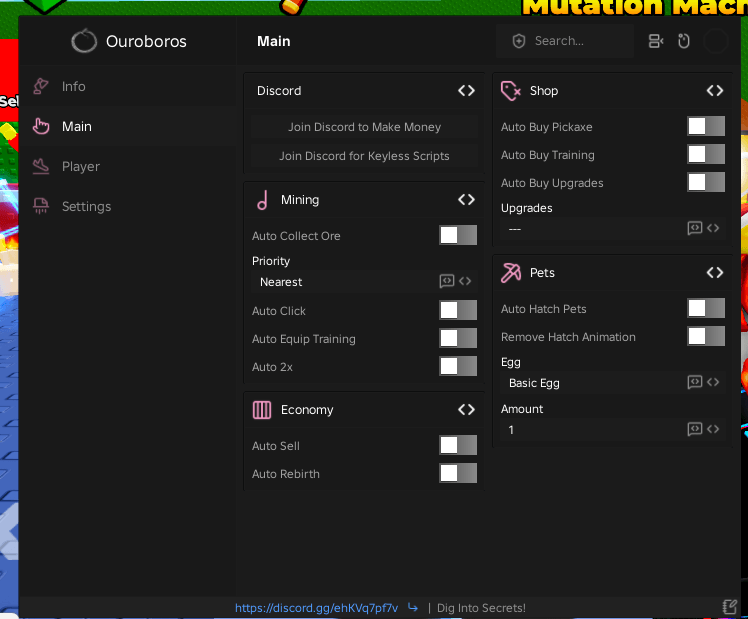Toggle Auto 2x switch
Image resolution: width=748 pixels, height=619 pixels.
[x=458, y=366]
